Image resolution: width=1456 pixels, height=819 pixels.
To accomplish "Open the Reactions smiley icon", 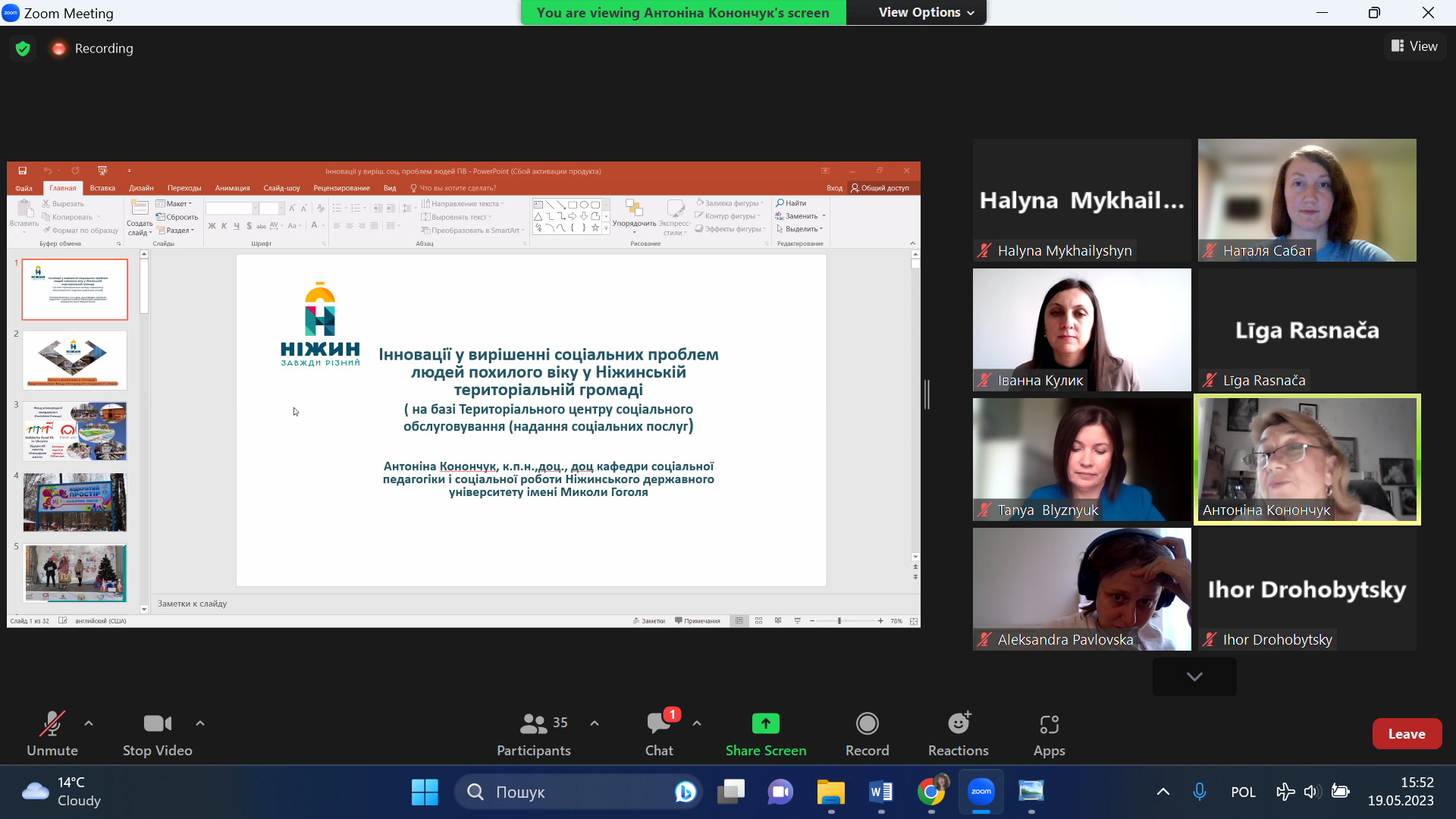I will [x=959, y=724].
